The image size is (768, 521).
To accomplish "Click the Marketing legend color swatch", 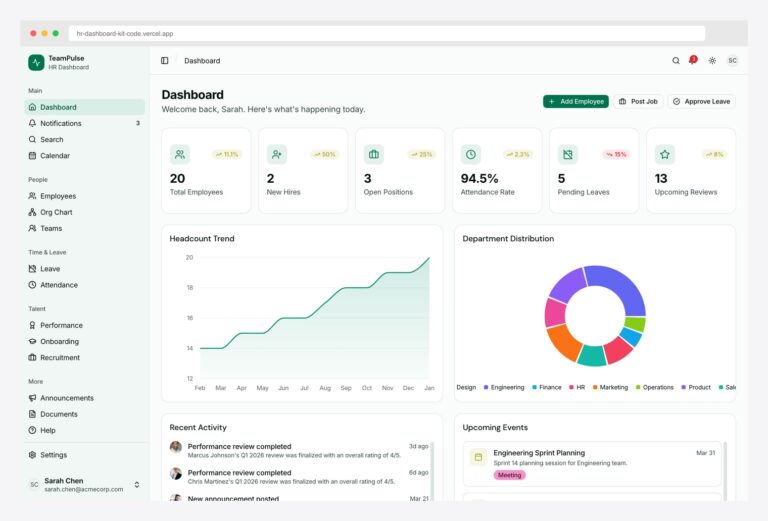I will 595,387.
